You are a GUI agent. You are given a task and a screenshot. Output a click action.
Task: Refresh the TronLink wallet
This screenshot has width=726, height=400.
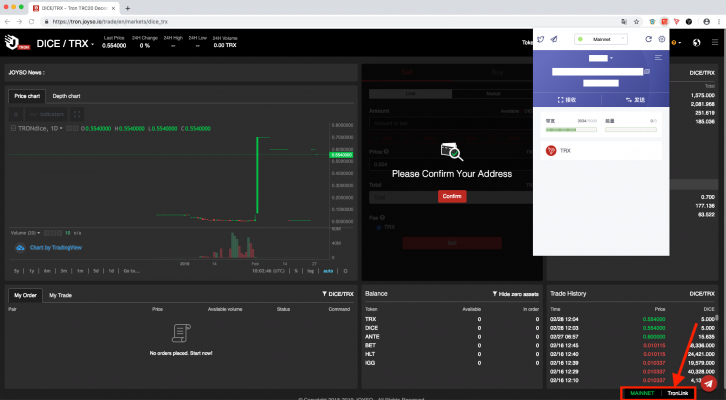click(x=648, y=39)
